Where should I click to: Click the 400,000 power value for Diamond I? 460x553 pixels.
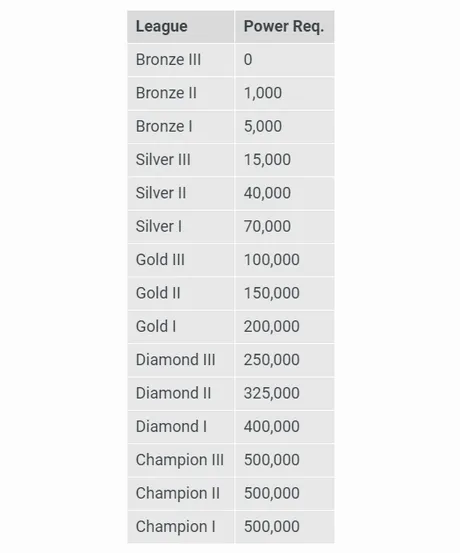pos(272,426)
